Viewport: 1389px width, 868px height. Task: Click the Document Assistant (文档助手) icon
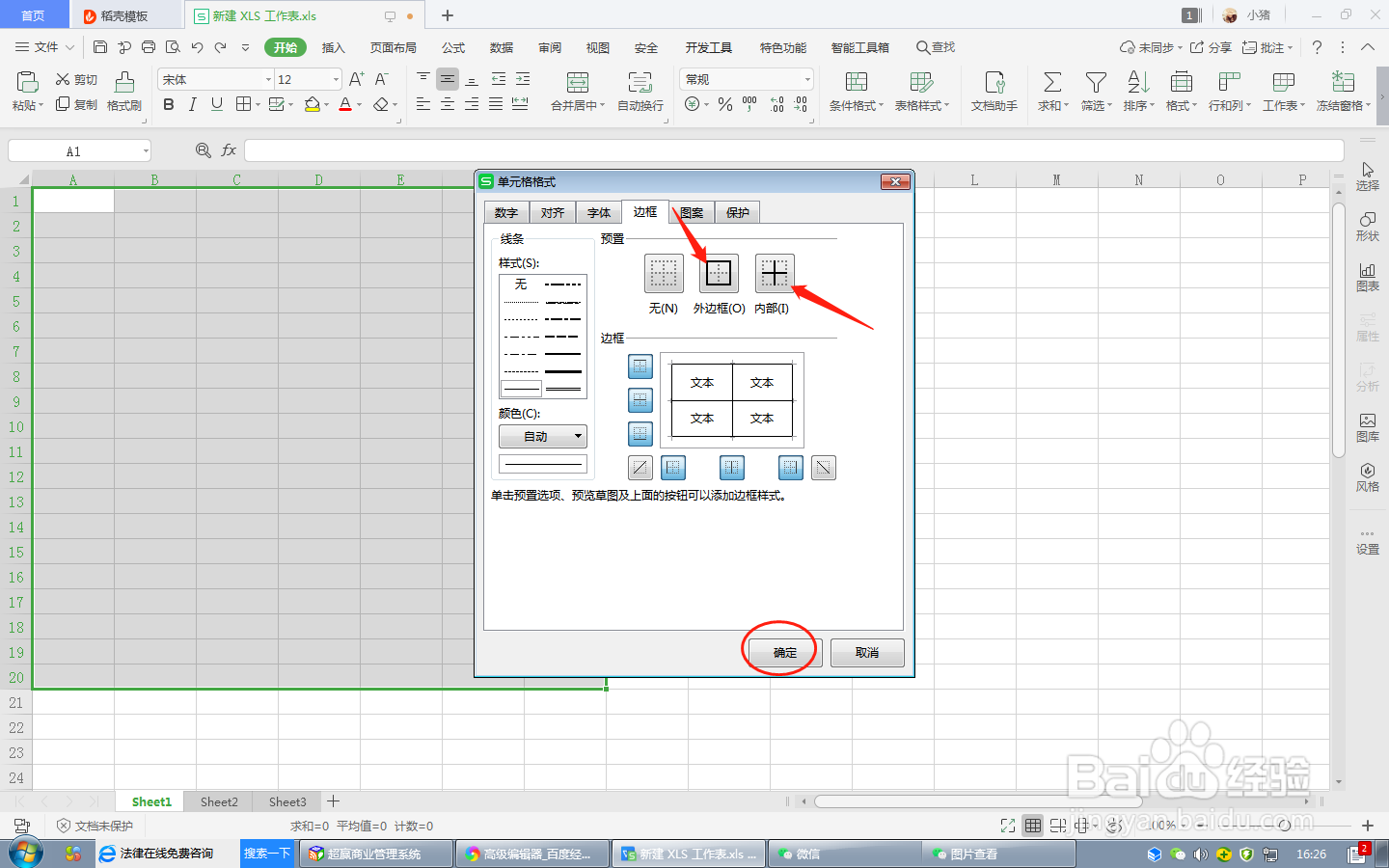[x=994, y=82]
